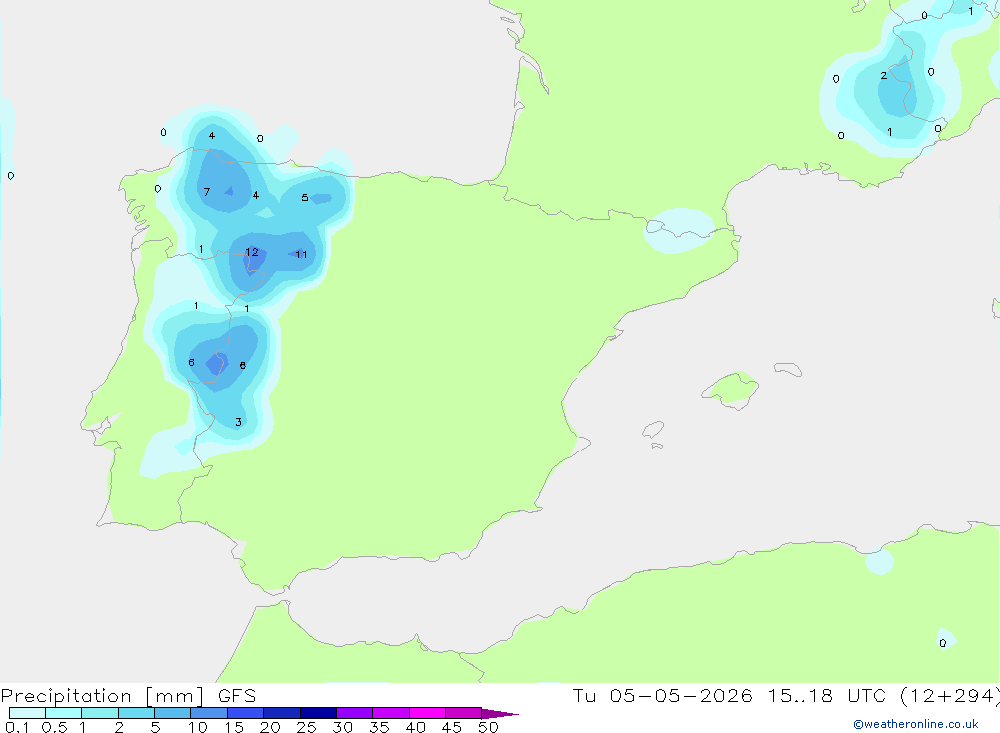Click the '3' precipitation value in Portugal

point(239,422)
